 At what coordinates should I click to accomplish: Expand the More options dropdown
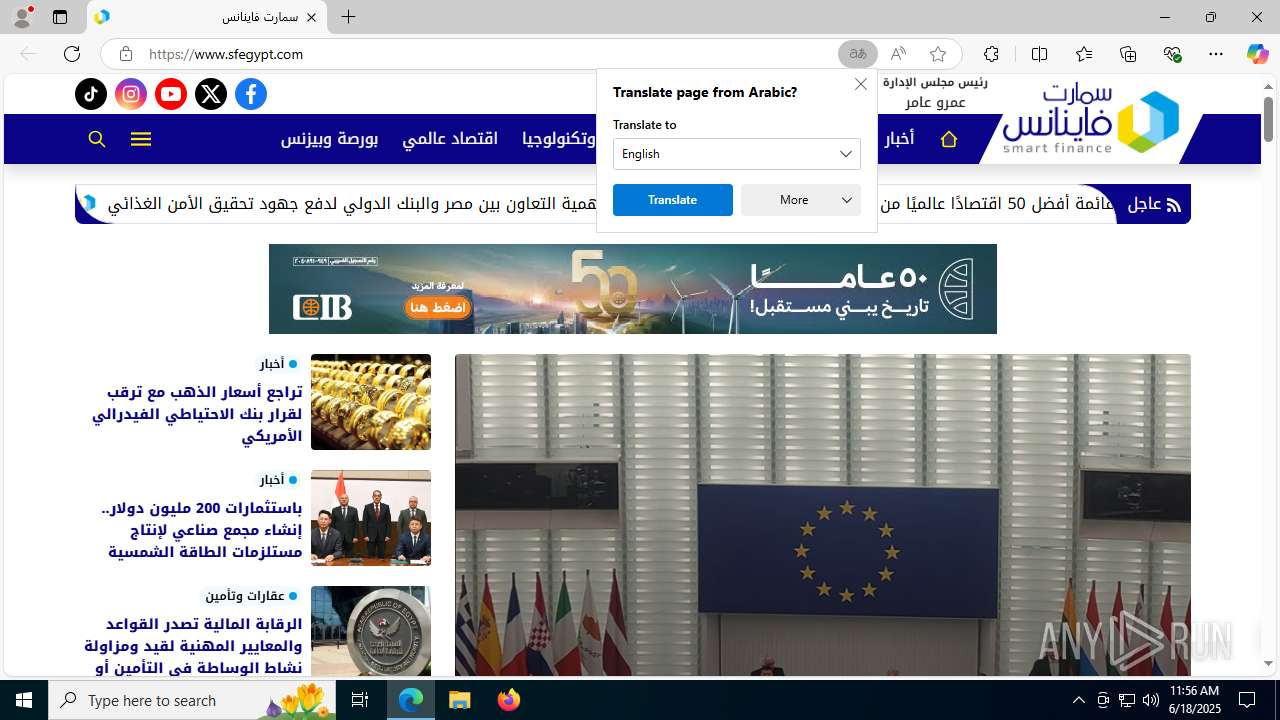click(x=801, y=200)
